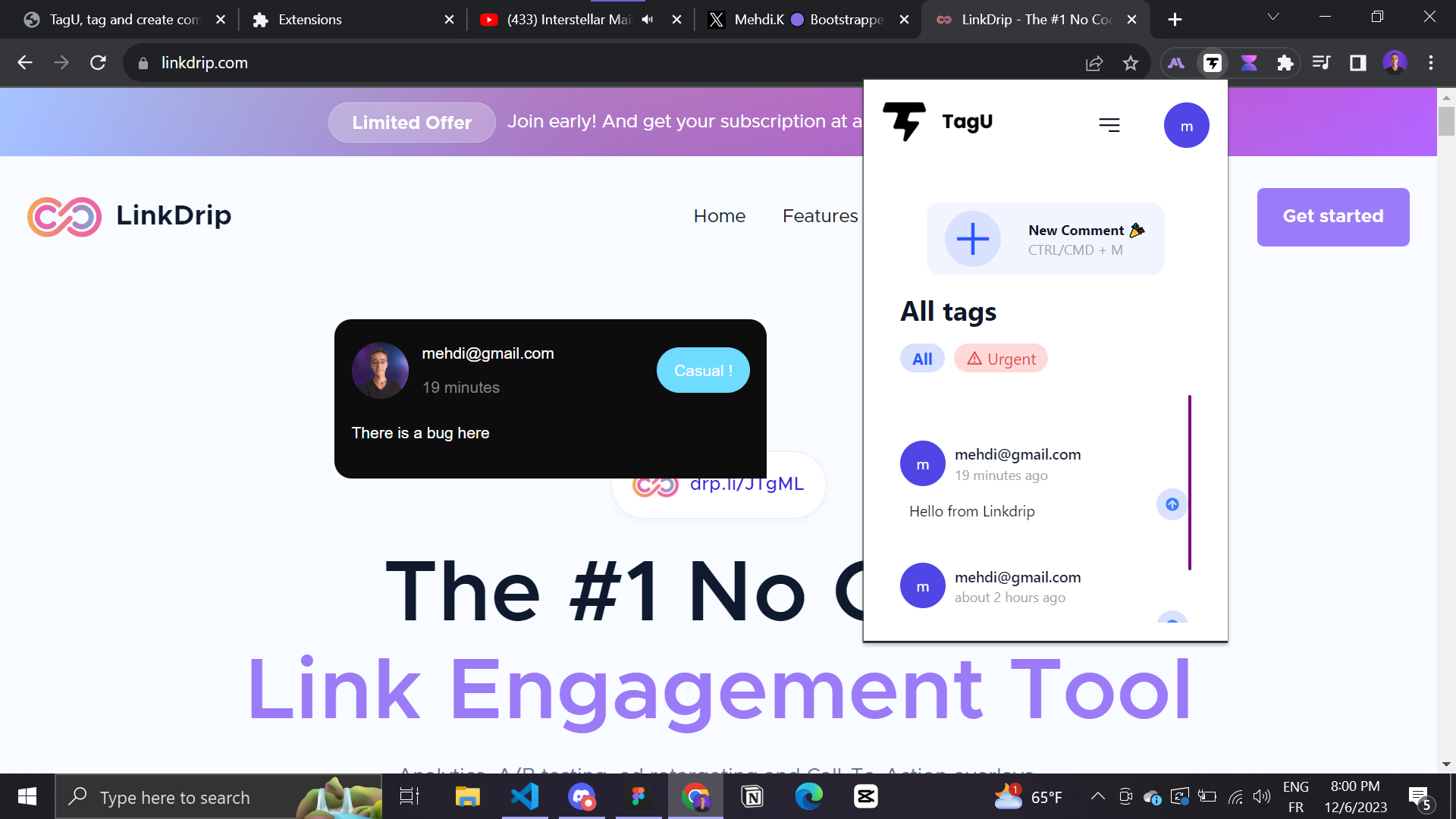Open Chrome three-dot menu
The width and height of the screenshot is (1456, 819).
(x=1430, y=63)
